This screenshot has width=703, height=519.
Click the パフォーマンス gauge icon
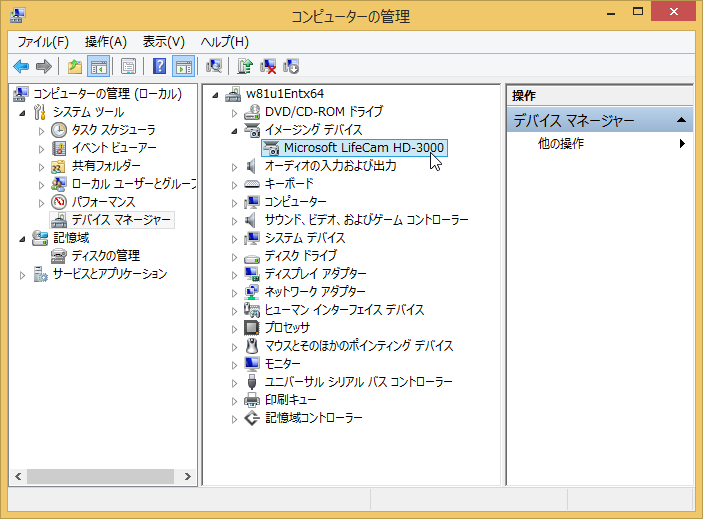click(x=59, y=202)
